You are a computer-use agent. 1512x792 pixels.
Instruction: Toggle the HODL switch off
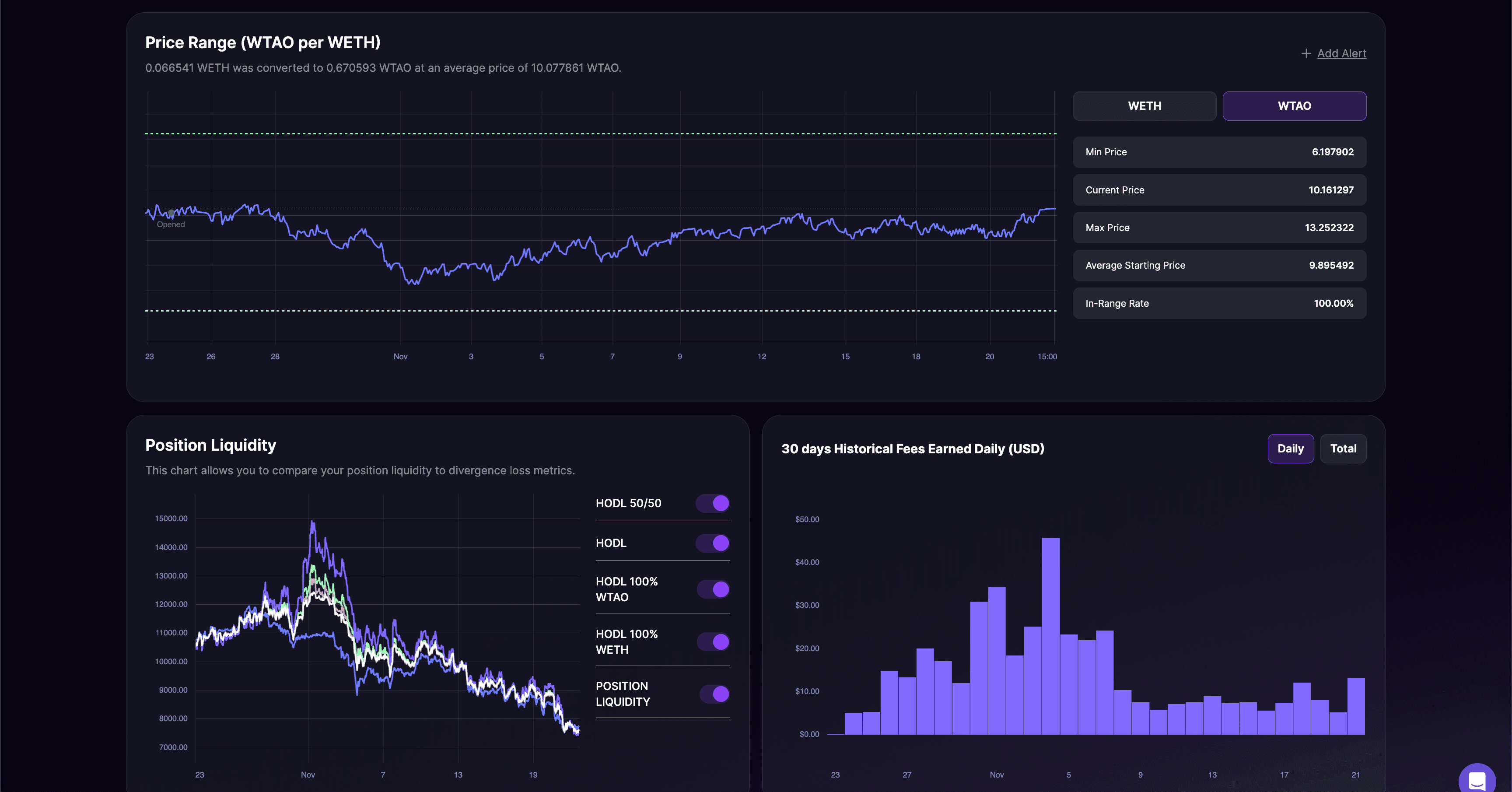[x=713, y=543]
